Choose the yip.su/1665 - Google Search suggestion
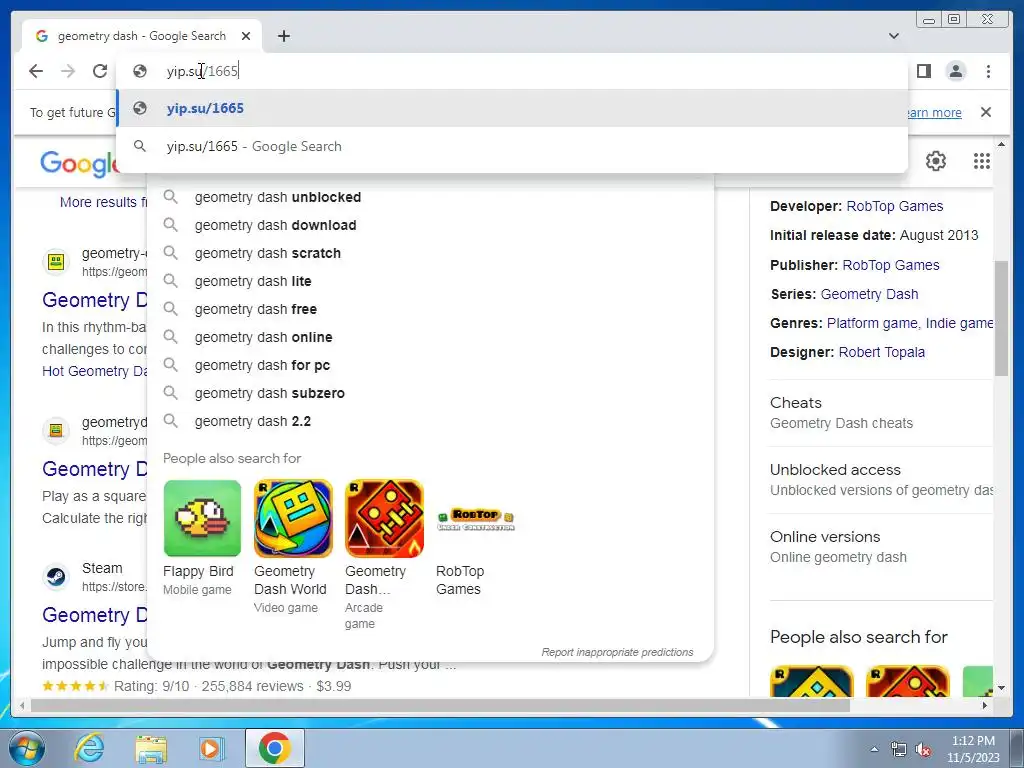1024x768 pixels. (x=512, y=146)
